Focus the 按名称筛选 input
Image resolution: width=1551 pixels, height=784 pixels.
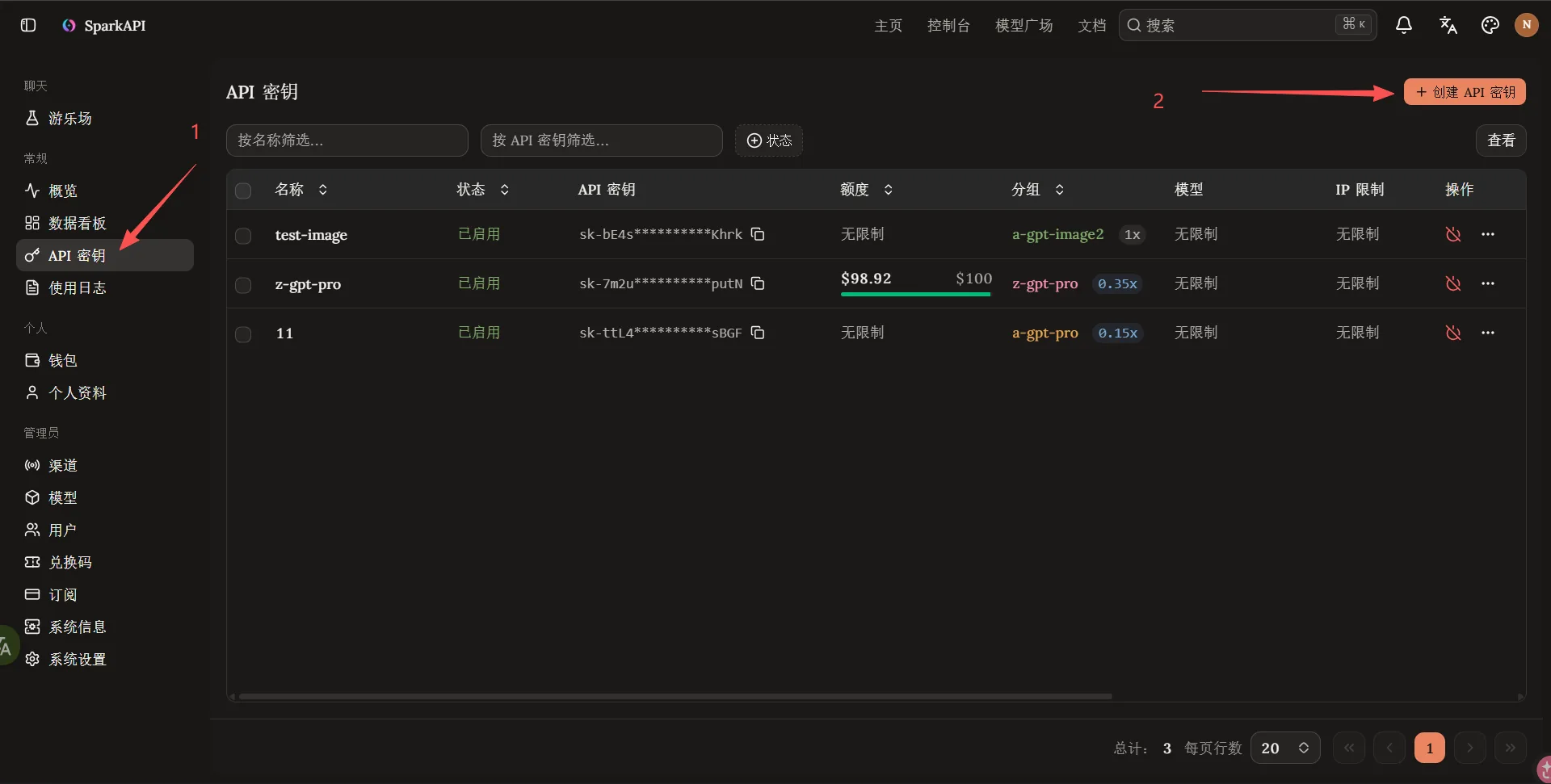pos(347,140)
